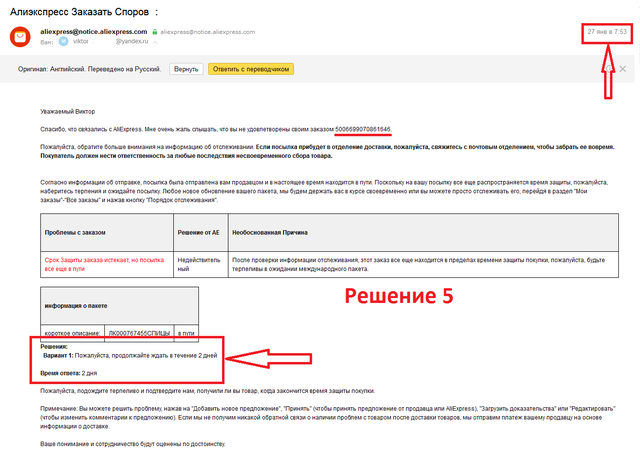640x450 pixels.
Task: Close the translation bar with X
Action: [622, 69]
